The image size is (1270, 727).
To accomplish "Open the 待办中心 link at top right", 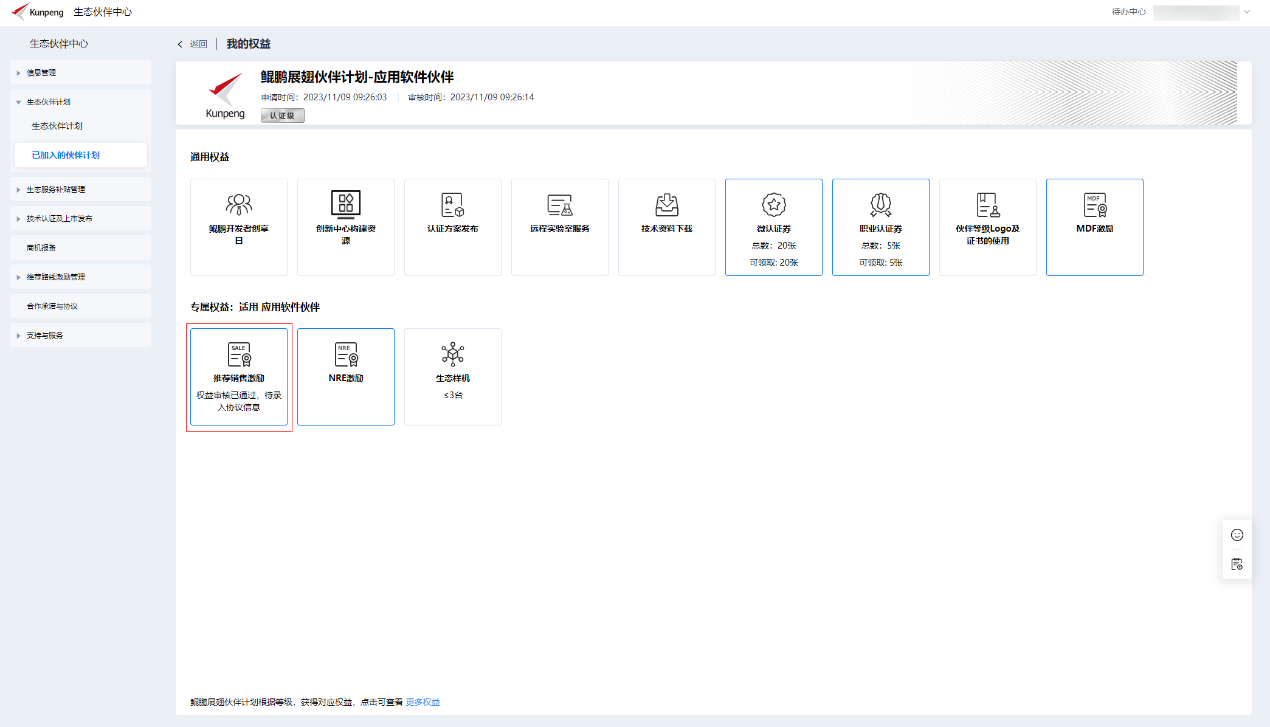I will (1129, 12).
